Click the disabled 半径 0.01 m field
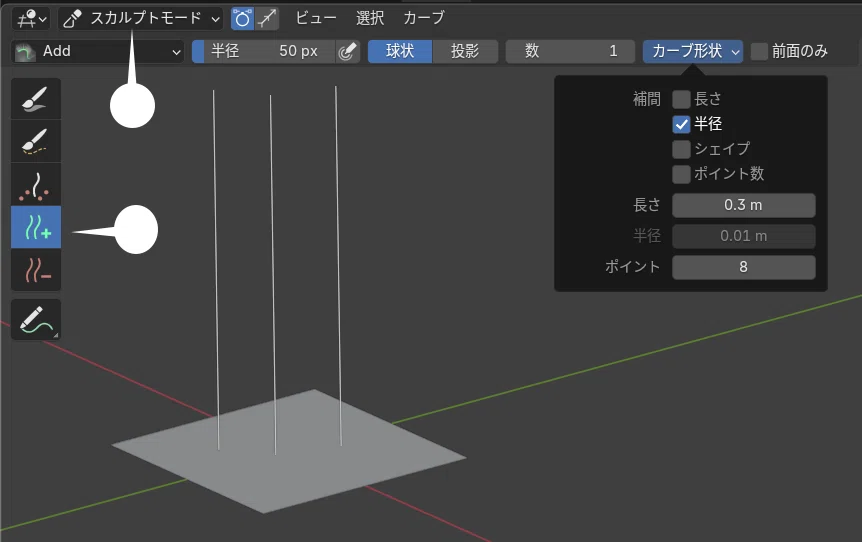 pyautogui.click(x=743, y=236)
